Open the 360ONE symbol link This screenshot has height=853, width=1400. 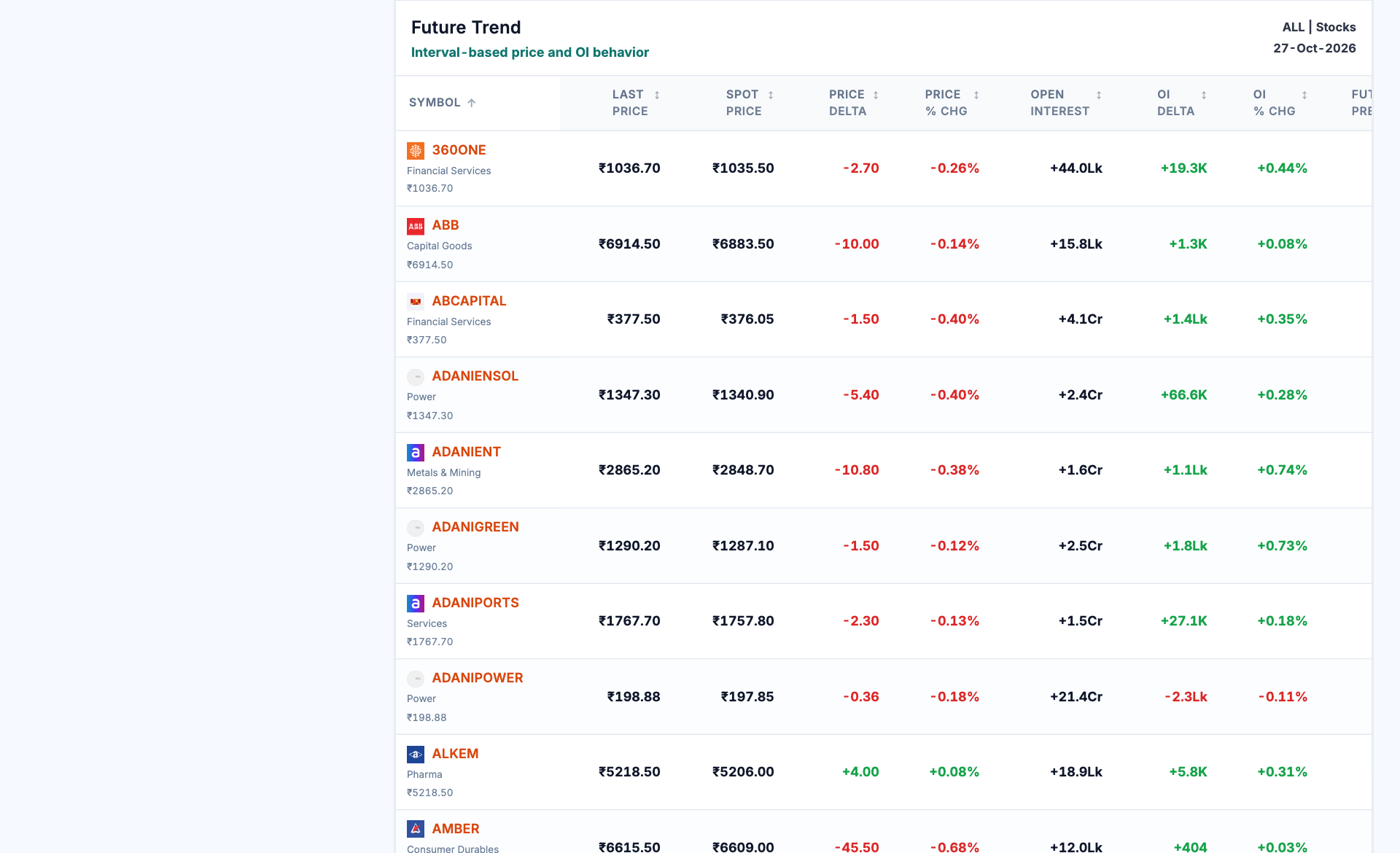coord(459,149)
